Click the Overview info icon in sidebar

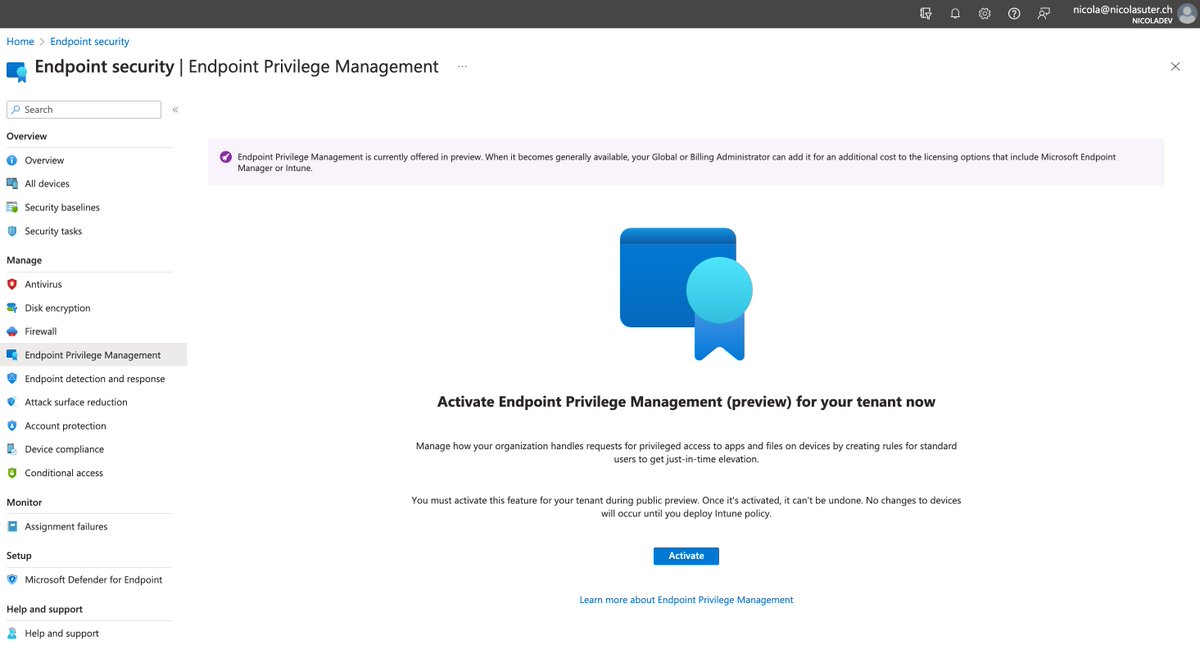(x=12, y=160)
